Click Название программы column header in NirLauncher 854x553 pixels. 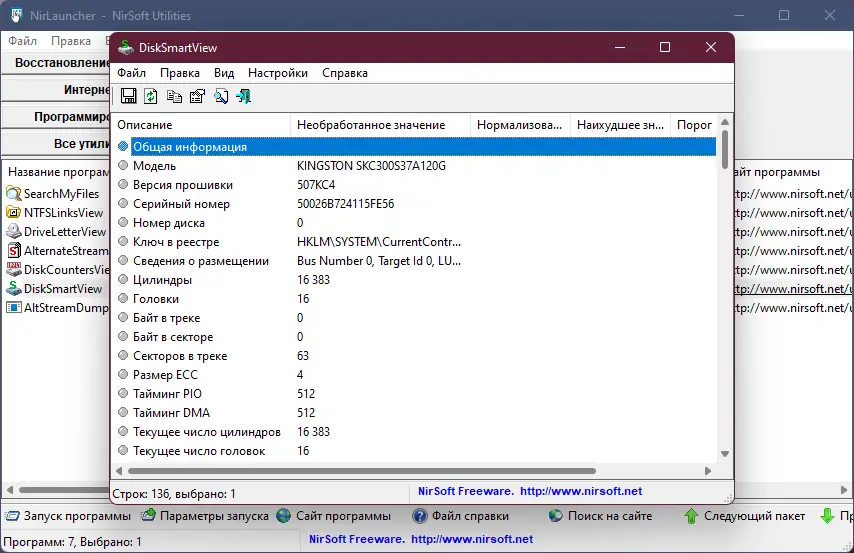point(57,172)
